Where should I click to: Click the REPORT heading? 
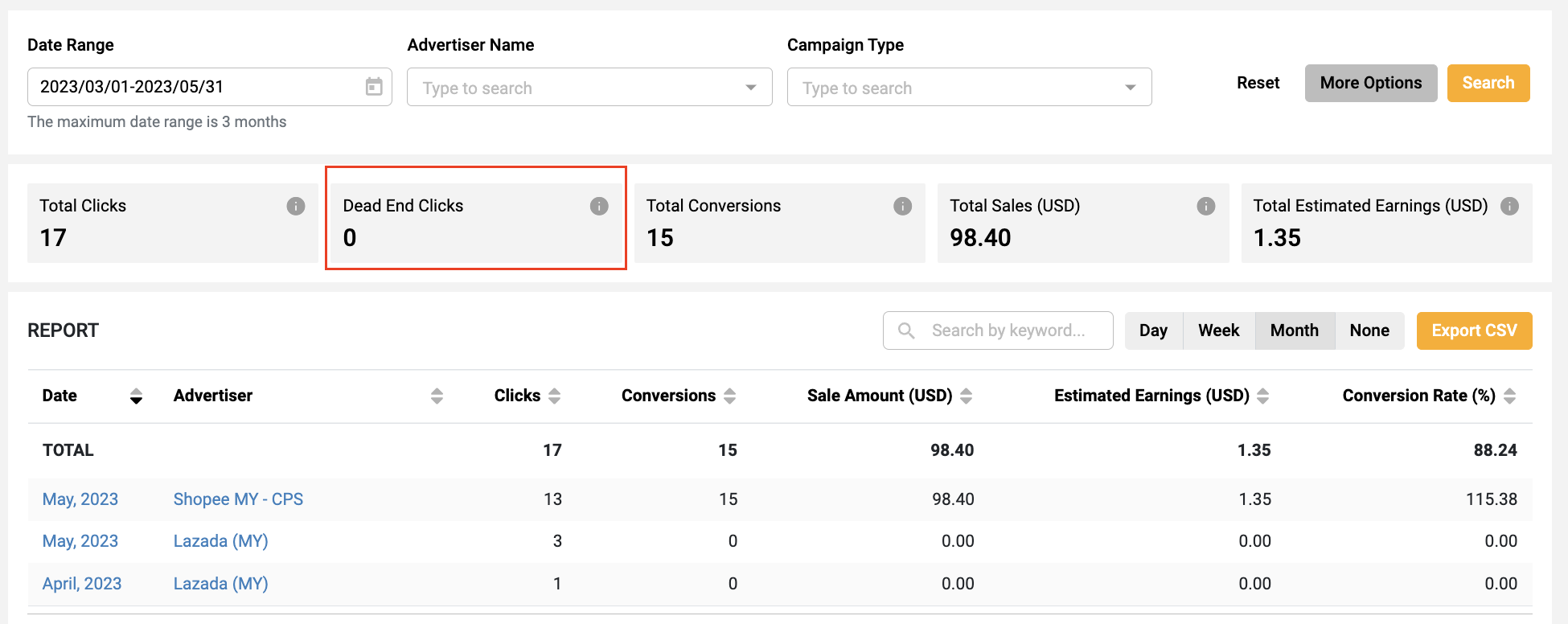tap(63, 330)
